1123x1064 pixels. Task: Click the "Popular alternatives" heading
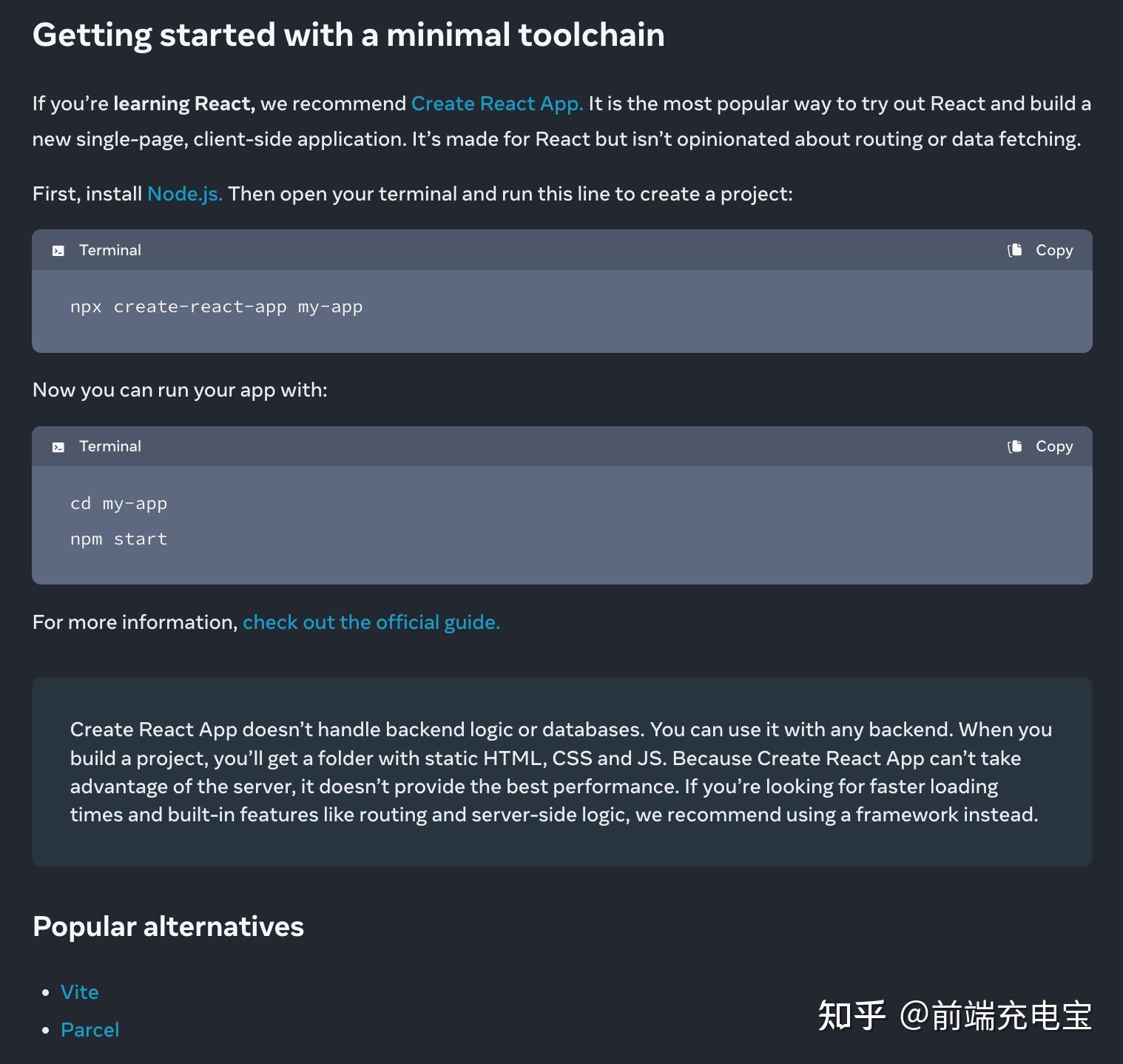pyautogui.click(x=168, y=926)
